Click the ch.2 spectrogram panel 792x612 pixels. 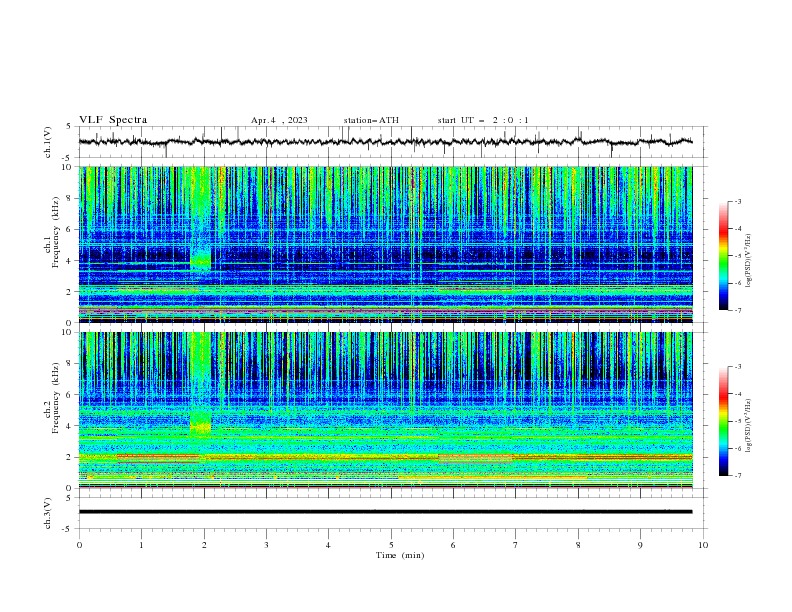coord(385,410)
